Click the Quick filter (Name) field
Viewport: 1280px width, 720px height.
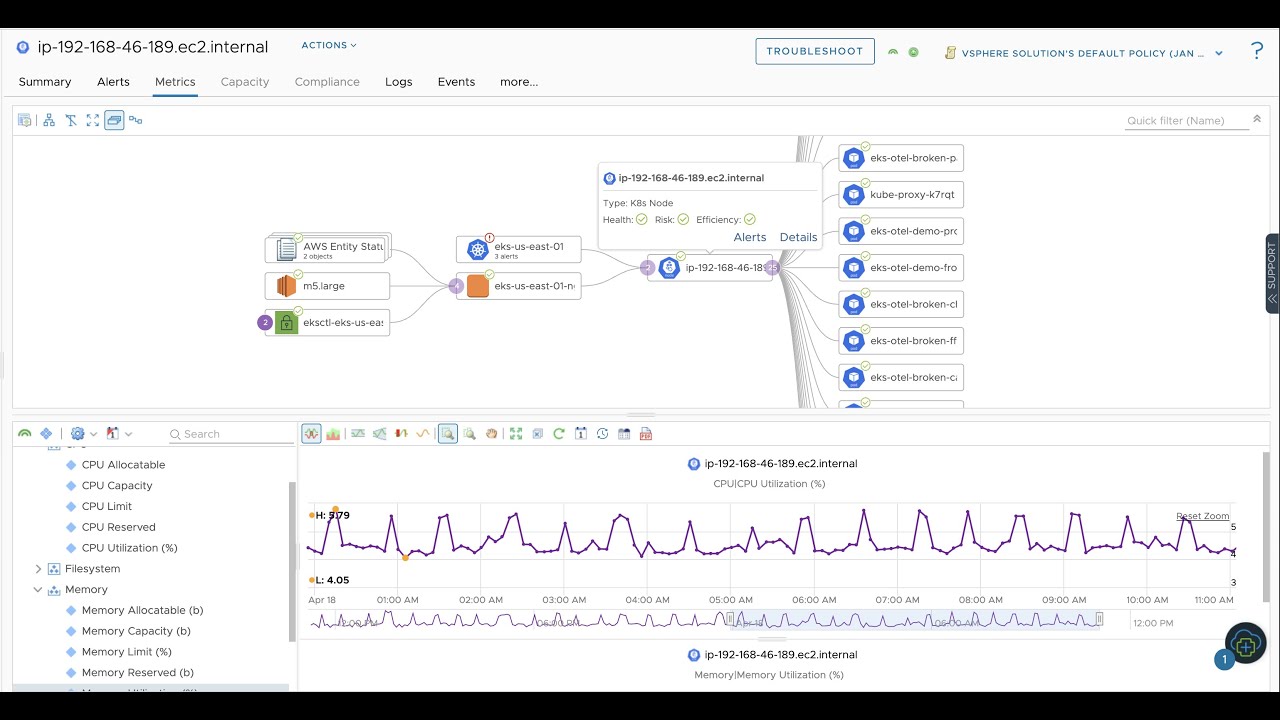point(1186,120)
